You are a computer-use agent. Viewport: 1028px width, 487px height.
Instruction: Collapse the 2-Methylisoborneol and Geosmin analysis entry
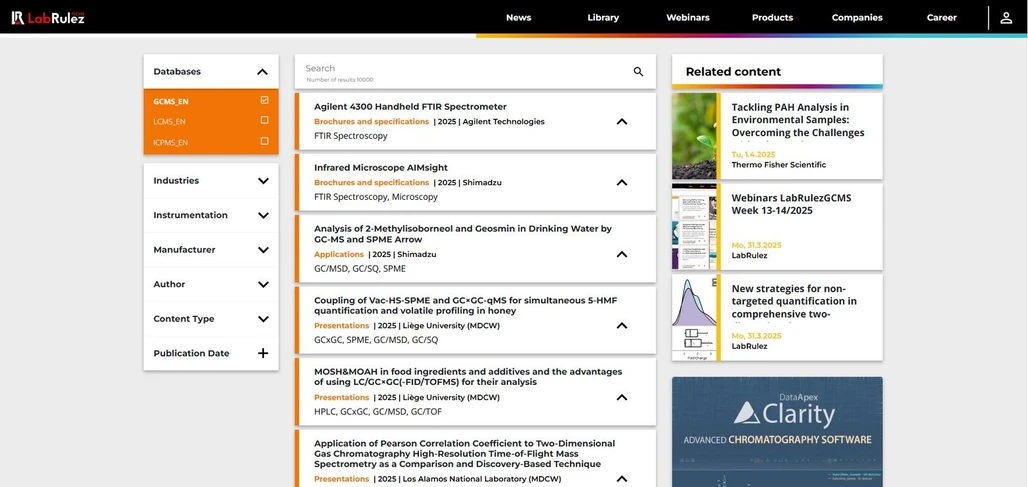[x=621, y=255]
